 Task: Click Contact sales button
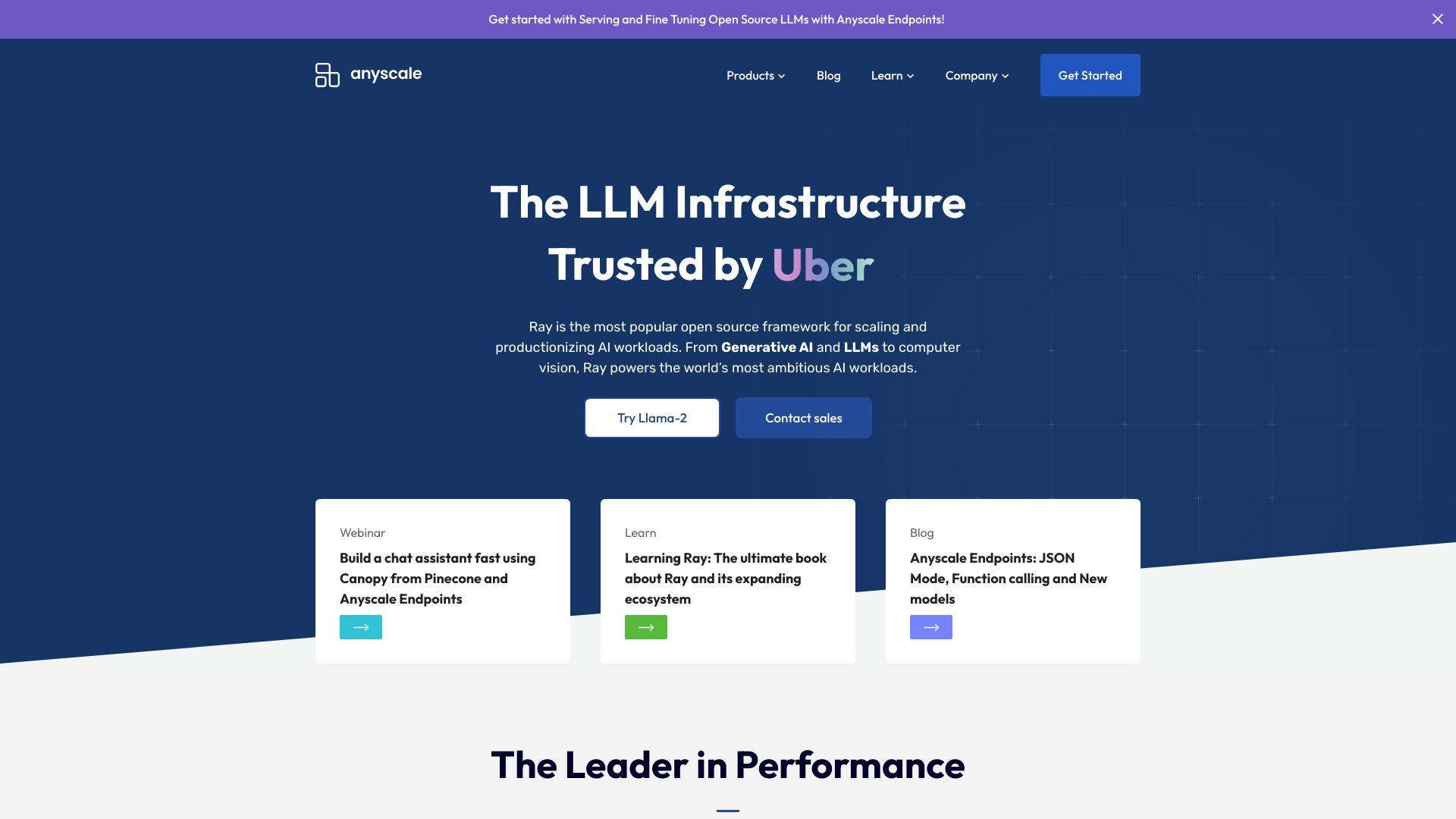point(803,418)
